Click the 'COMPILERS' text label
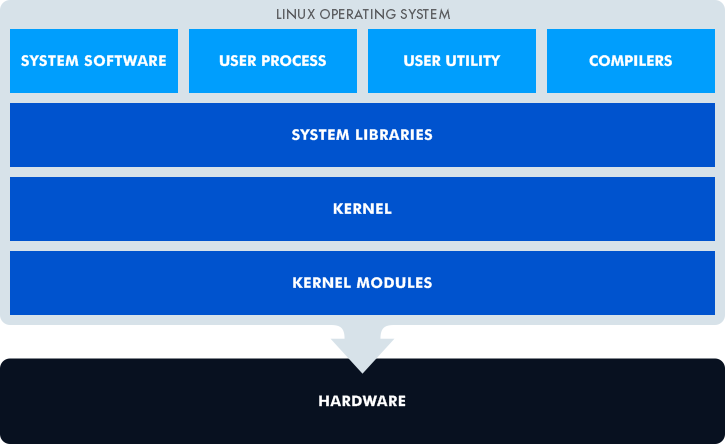 [630, 61]
